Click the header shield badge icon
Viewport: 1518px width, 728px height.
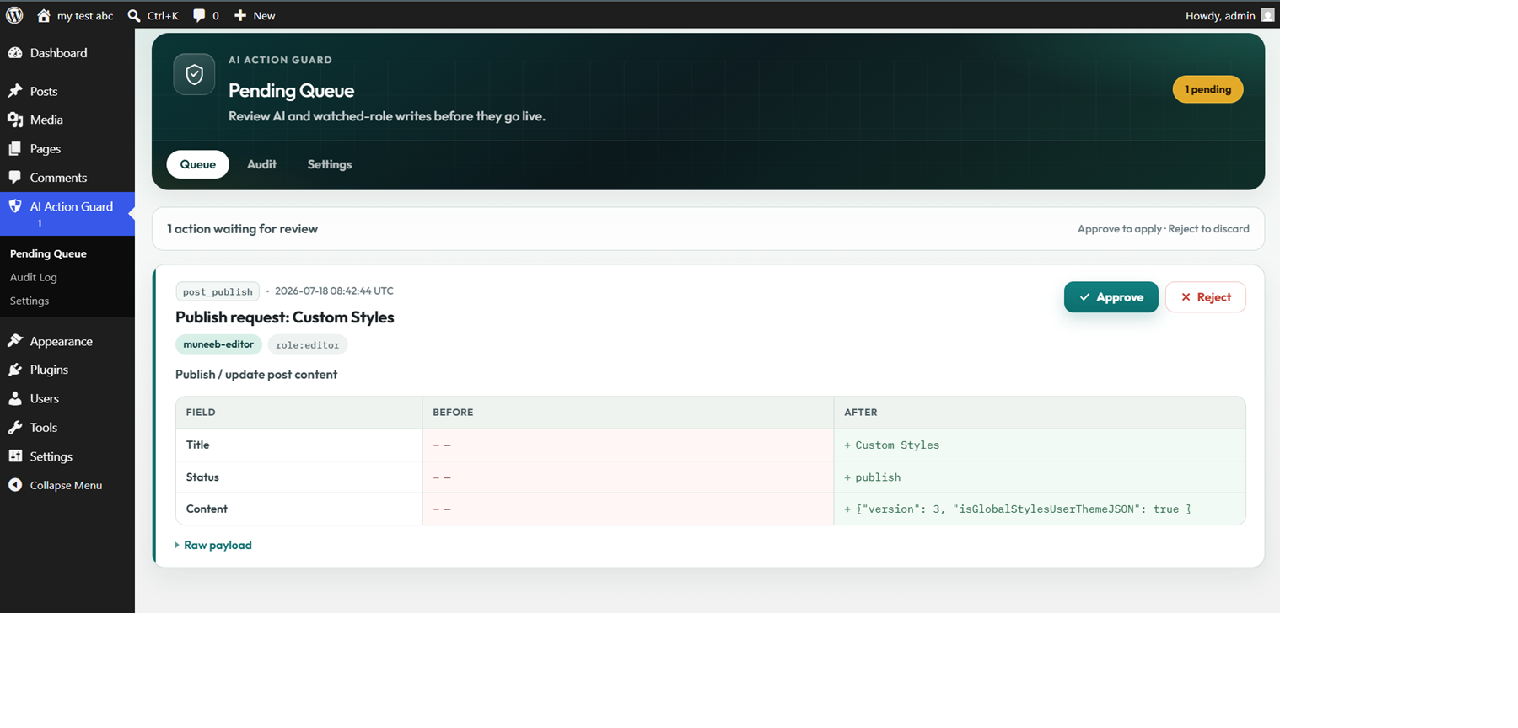(194, 74)
